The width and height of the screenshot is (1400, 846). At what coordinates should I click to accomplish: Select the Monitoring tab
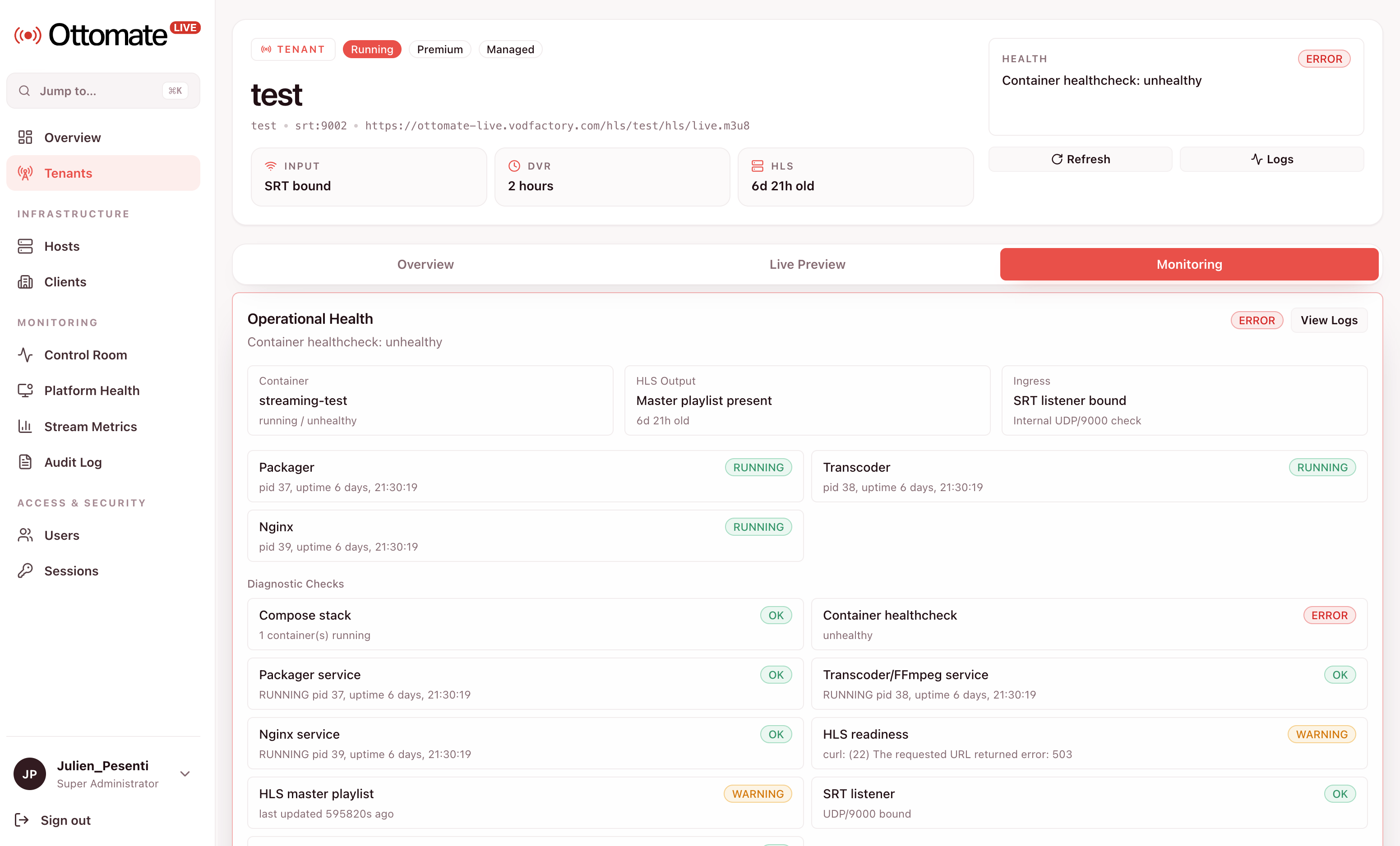point(1189,265)
